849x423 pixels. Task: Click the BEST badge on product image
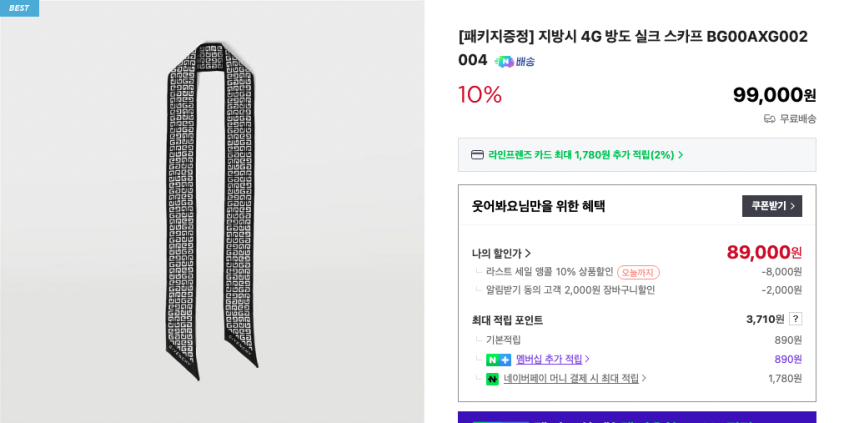[x=19, y=8]
